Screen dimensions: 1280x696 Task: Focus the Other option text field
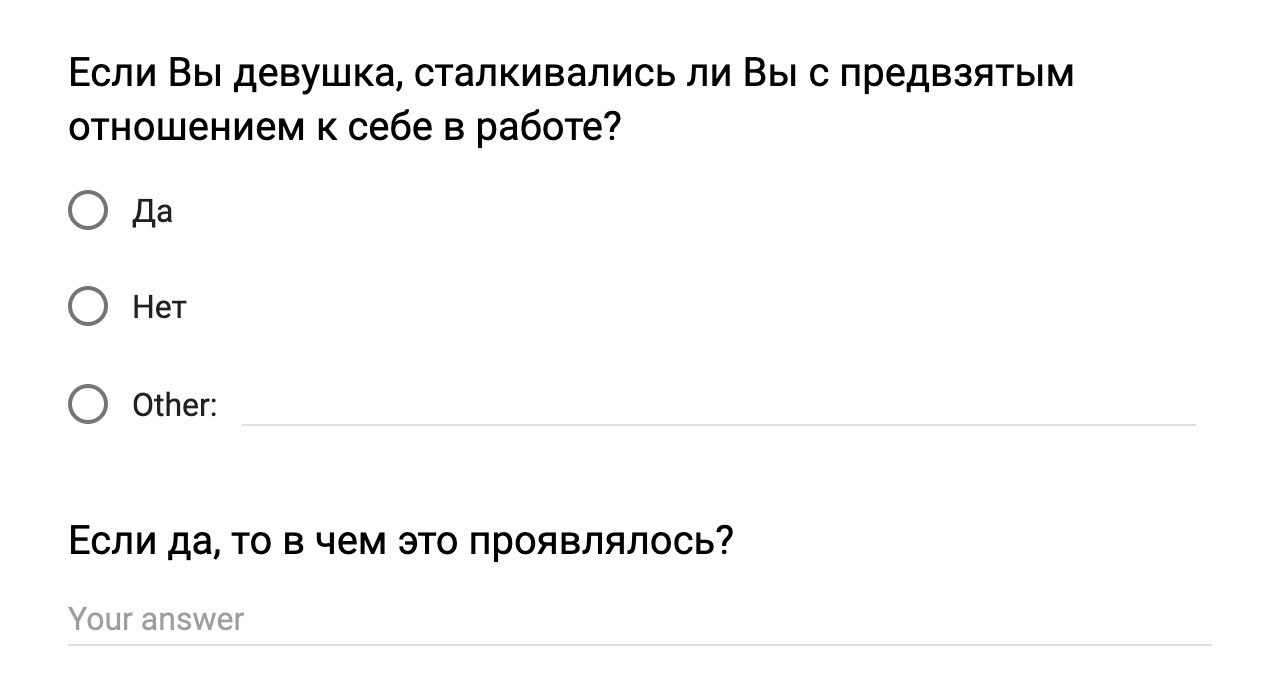718,406
